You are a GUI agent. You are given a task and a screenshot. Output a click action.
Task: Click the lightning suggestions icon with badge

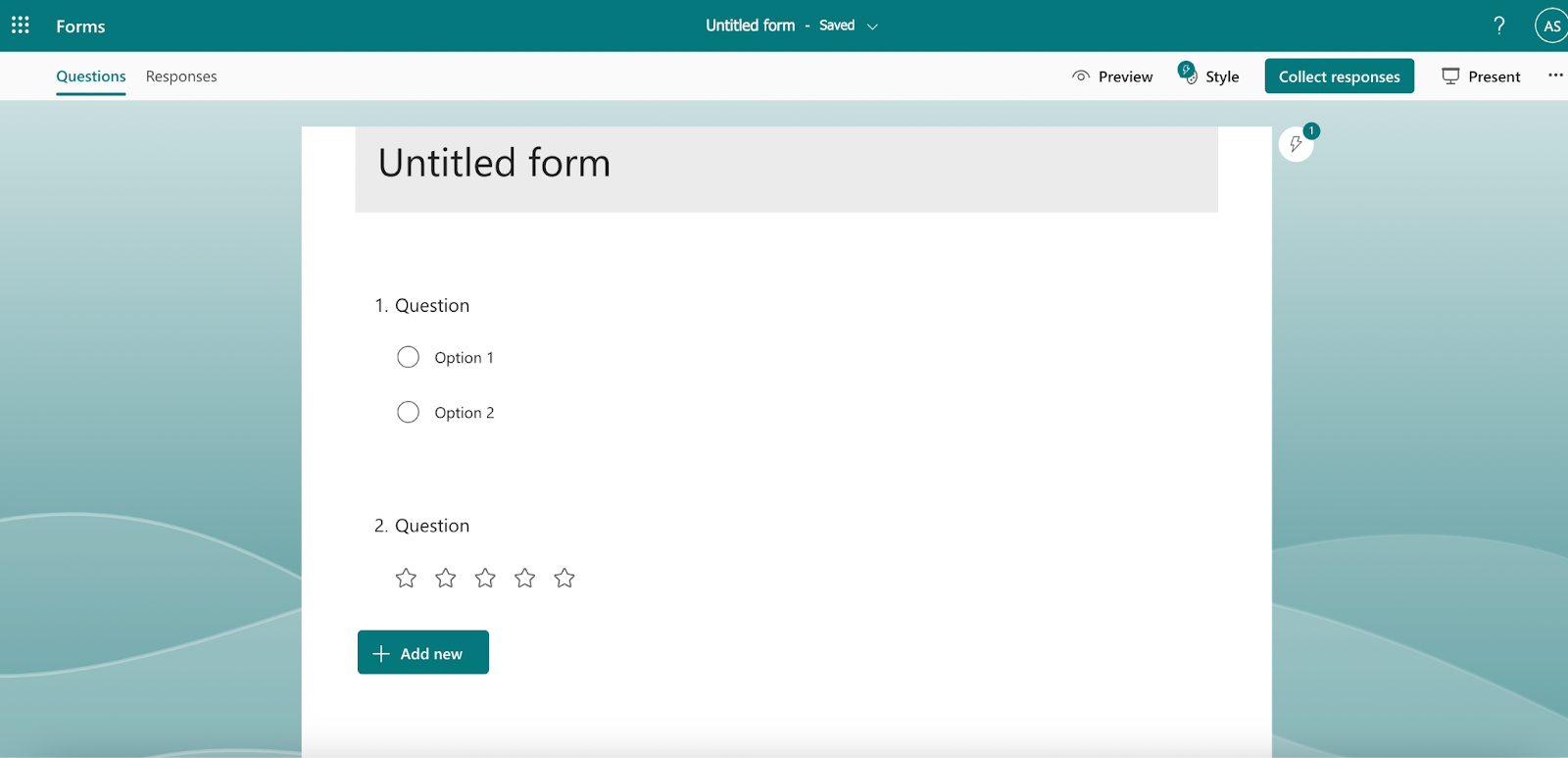pos(1297,144)
